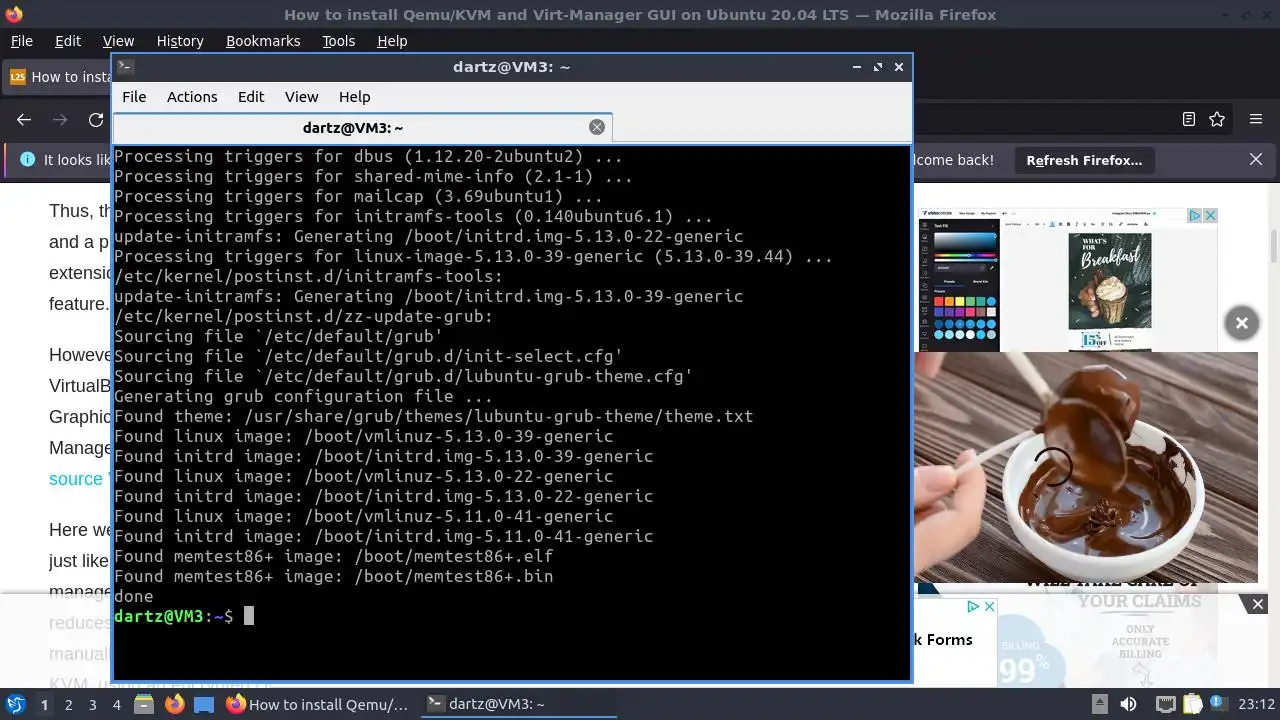Click the chocolate bowl video
This screenshot has width=1280, height=720.
1086,467
